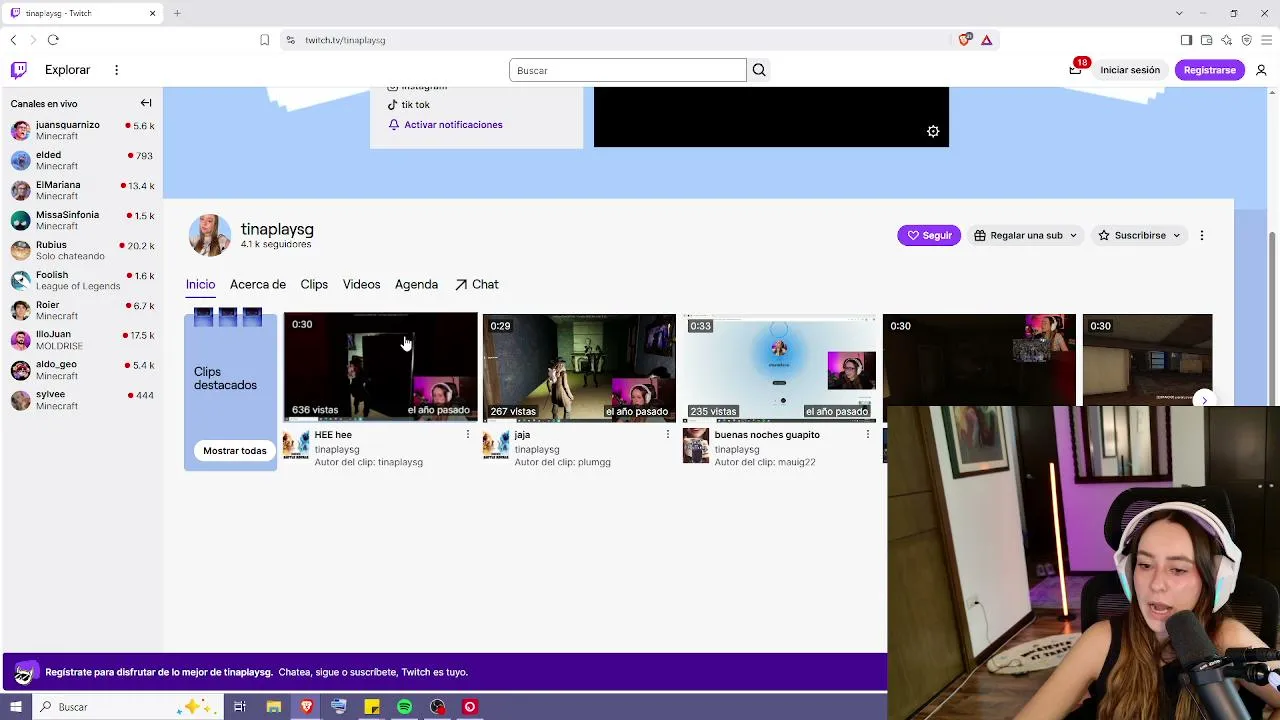Open the Windows Start menu
Viewport: 1280px width, 720px height.
tap(16, 707)
